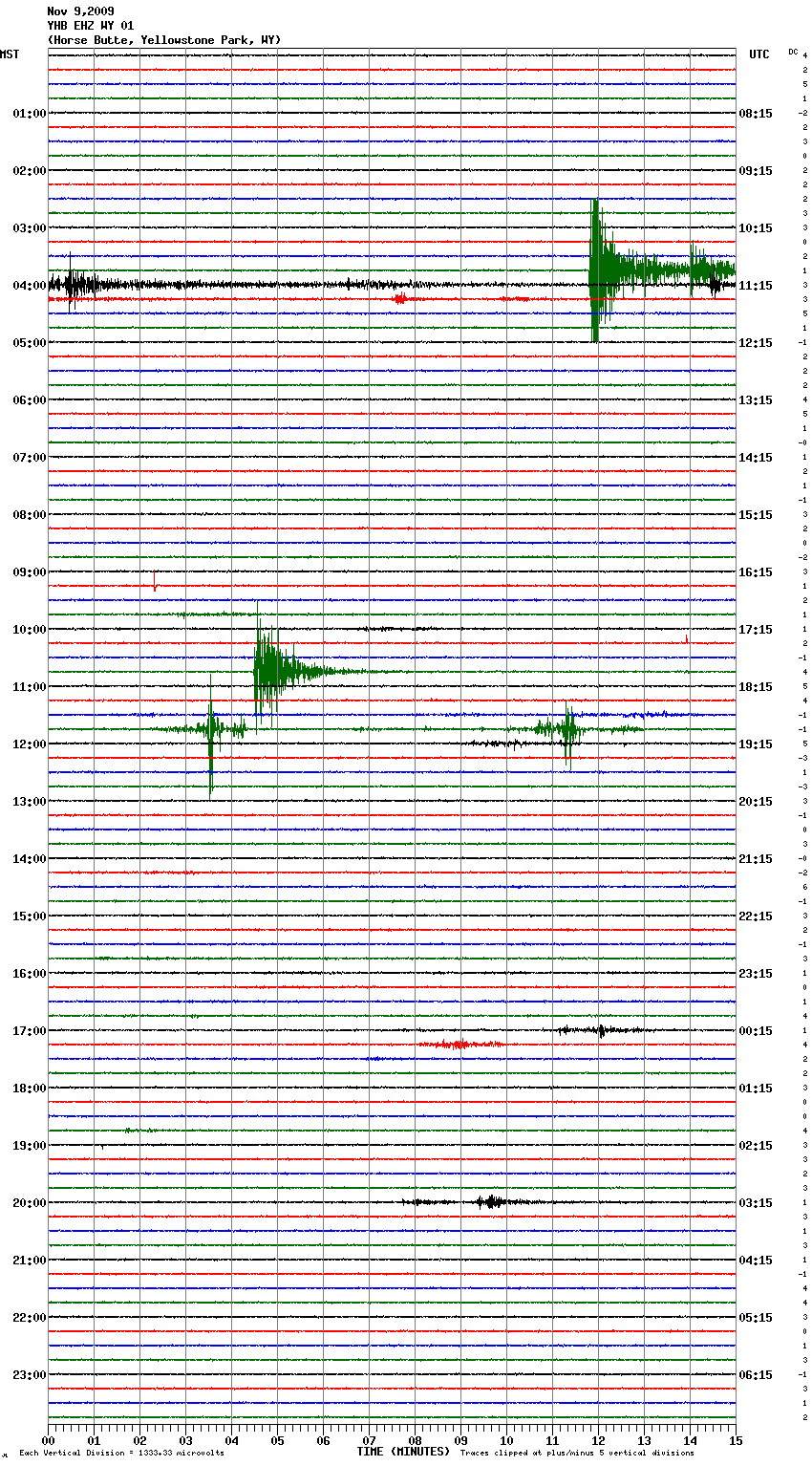
Task: Select the station code 'YHB EHZ WY 01'
Action: 91,26
